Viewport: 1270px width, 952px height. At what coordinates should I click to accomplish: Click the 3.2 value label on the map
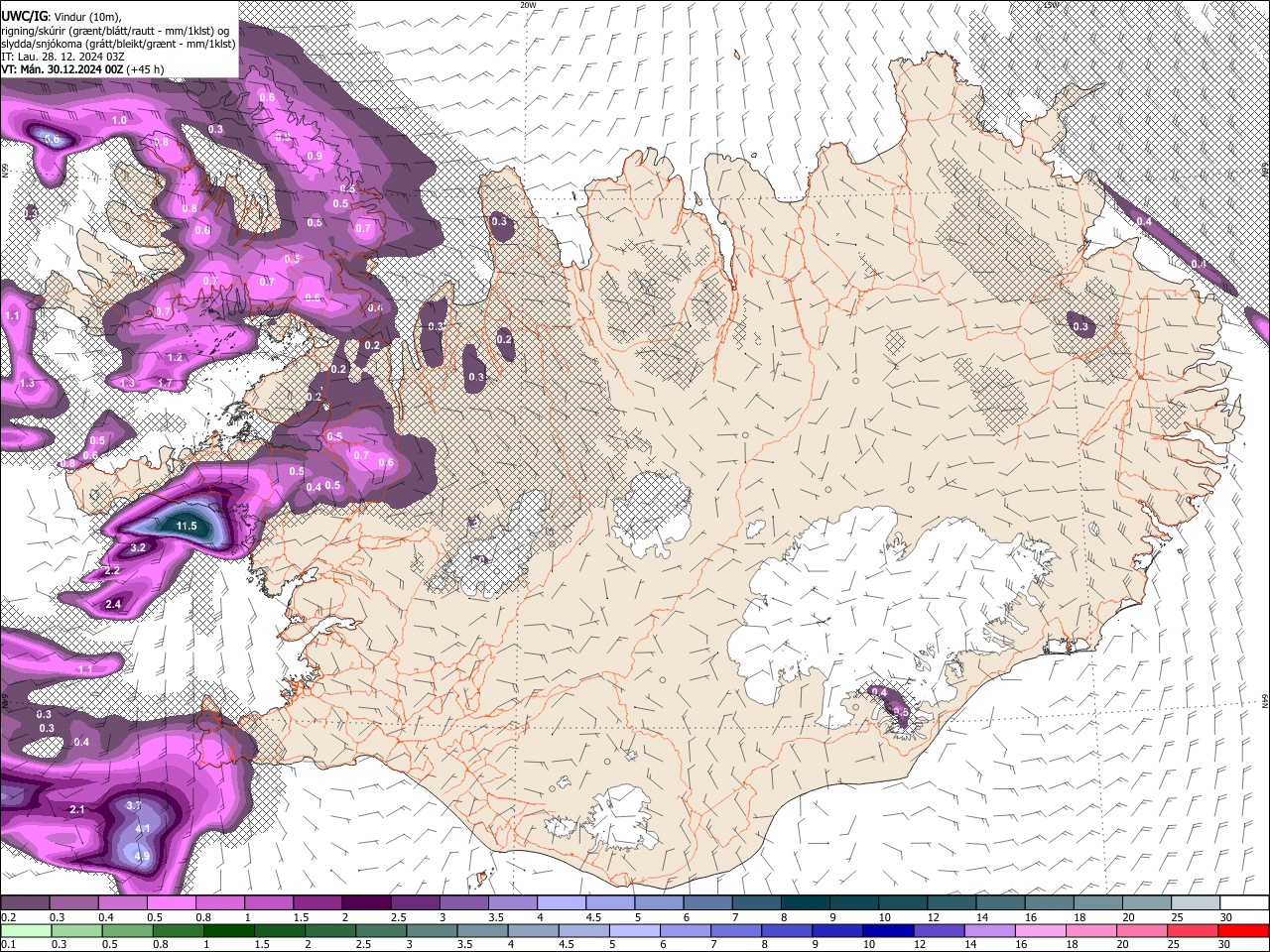[x=138, y=547]
